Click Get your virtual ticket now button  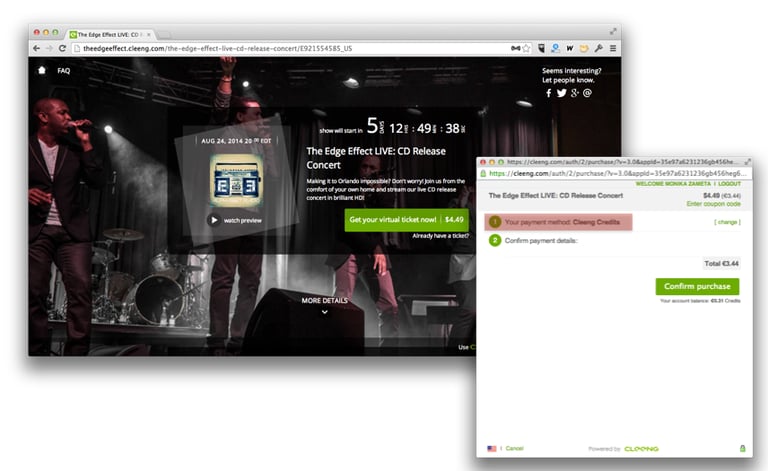[x=406, y=220]
